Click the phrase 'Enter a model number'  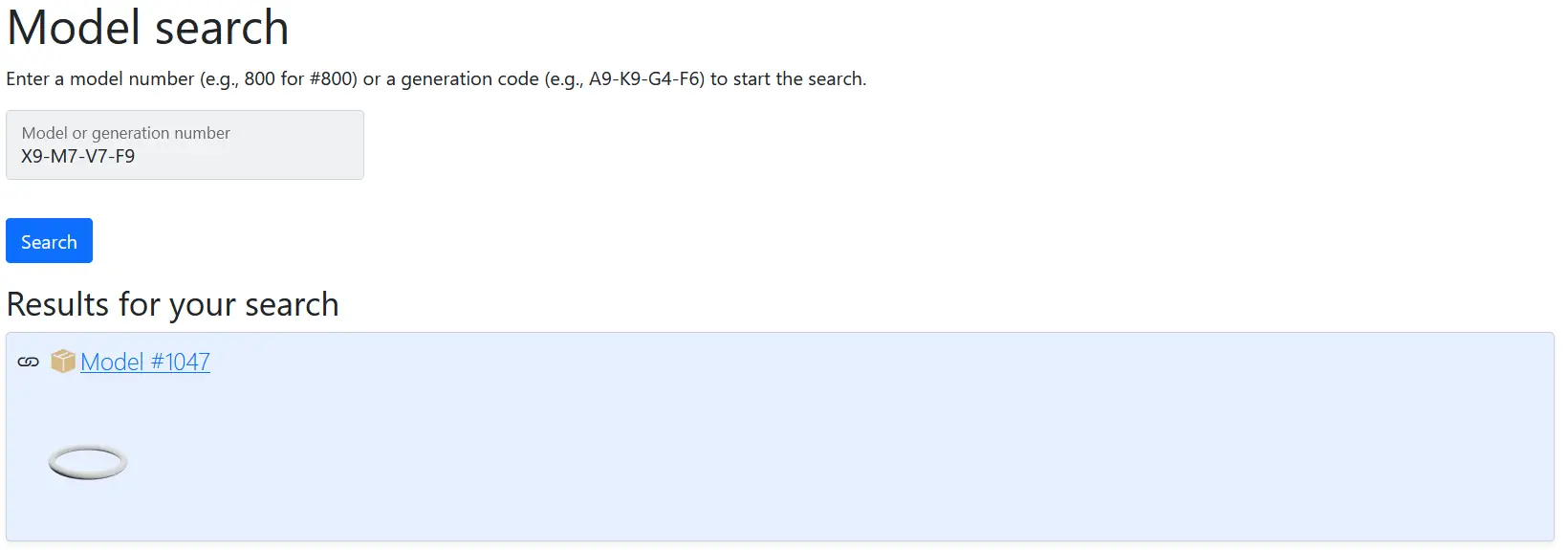click(100, 78)
